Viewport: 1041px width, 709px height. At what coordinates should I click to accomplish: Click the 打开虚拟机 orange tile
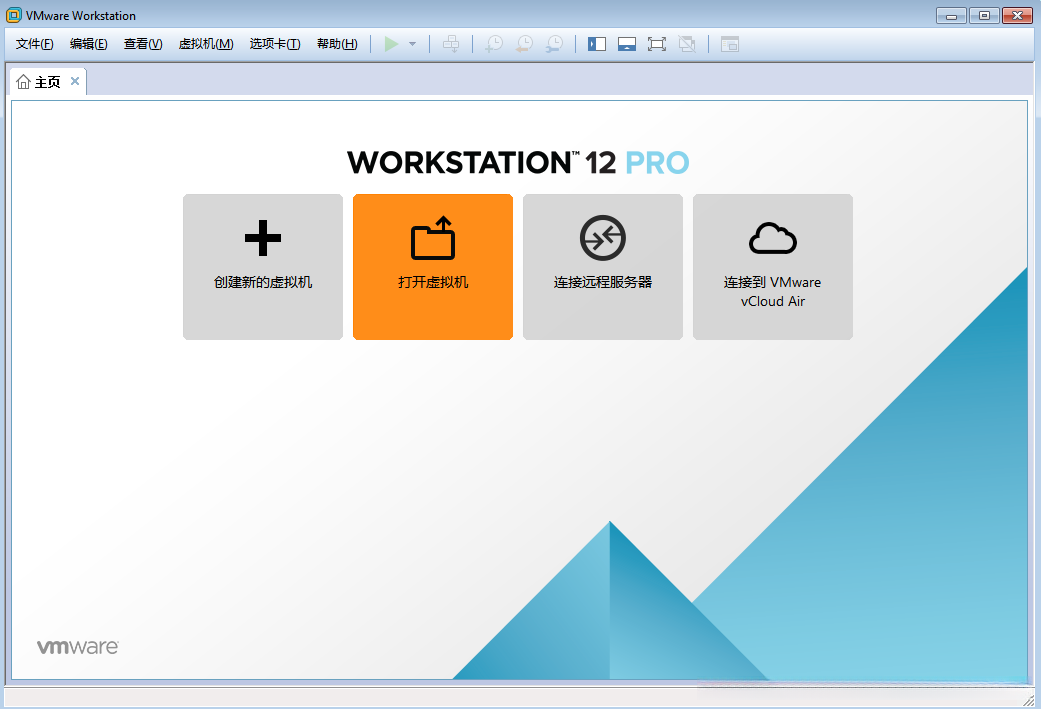point(433,267)
